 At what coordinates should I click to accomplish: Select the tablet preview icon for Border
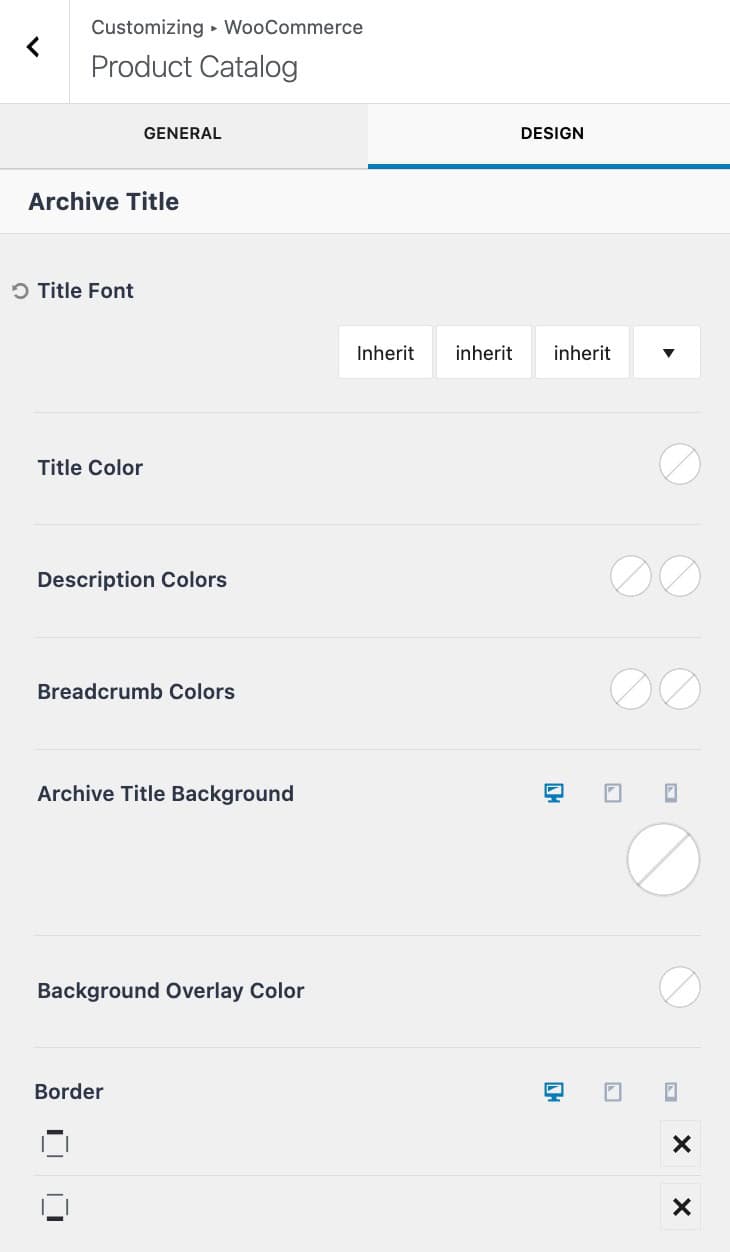(612, 1091)
